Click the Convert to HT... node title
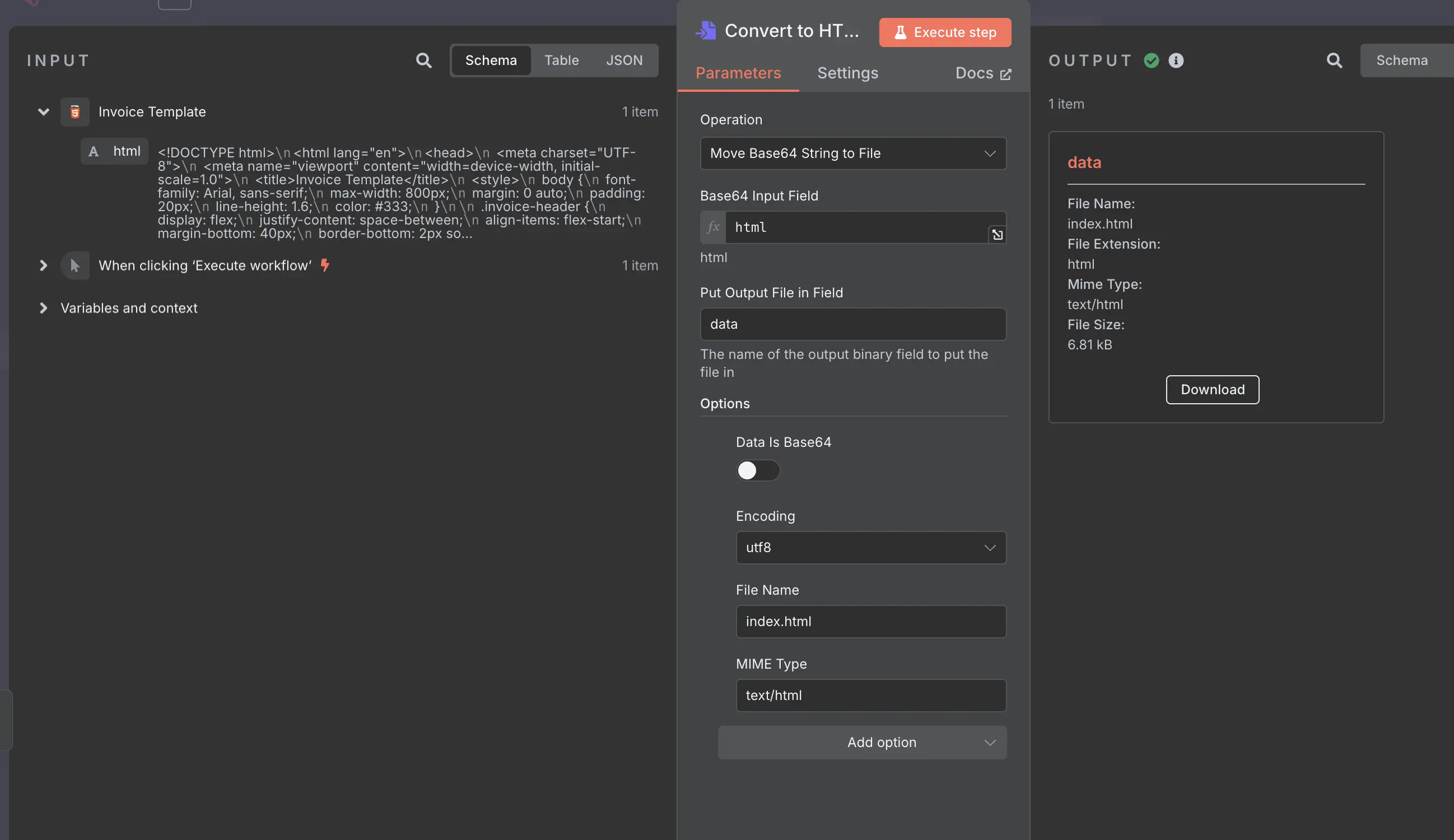The width and height of the screenshot is (1454, 840). (791, 31)
